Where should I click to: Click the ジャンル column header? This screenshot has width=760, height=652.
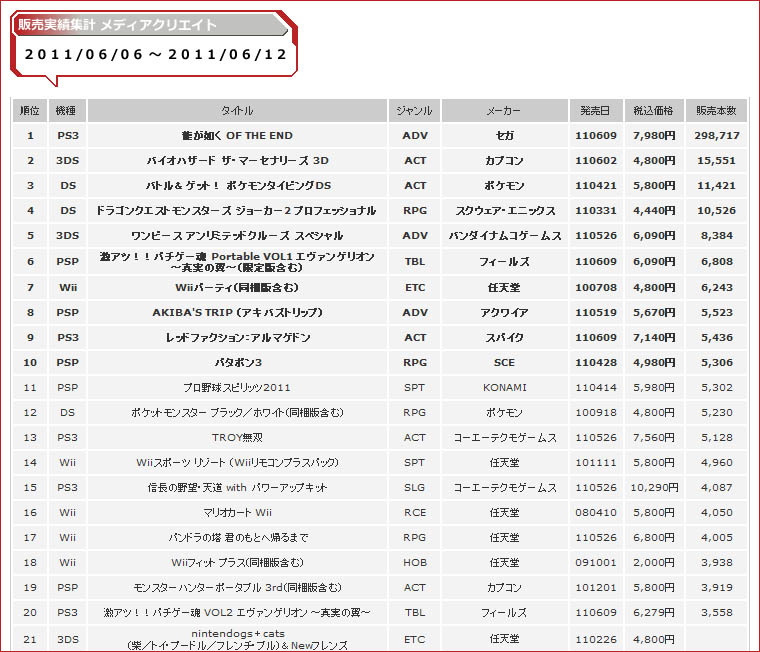point(414,111)
